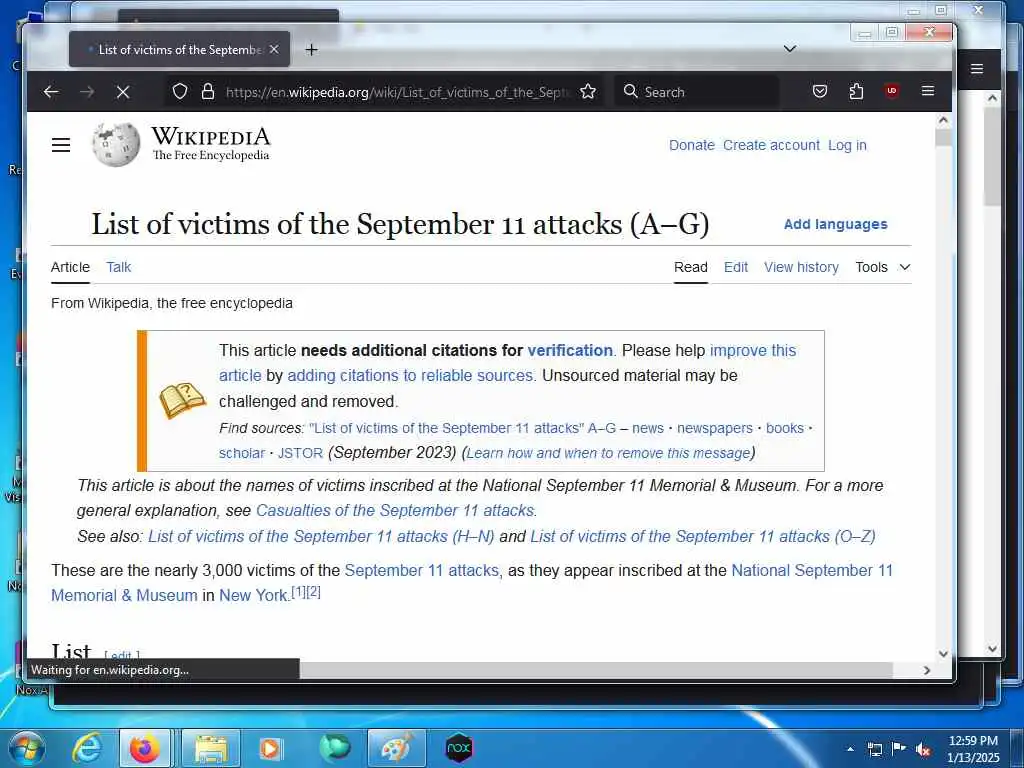The image size is (1024, 768).
Task: Open List of victims (H–N) link
Action: 321,536
